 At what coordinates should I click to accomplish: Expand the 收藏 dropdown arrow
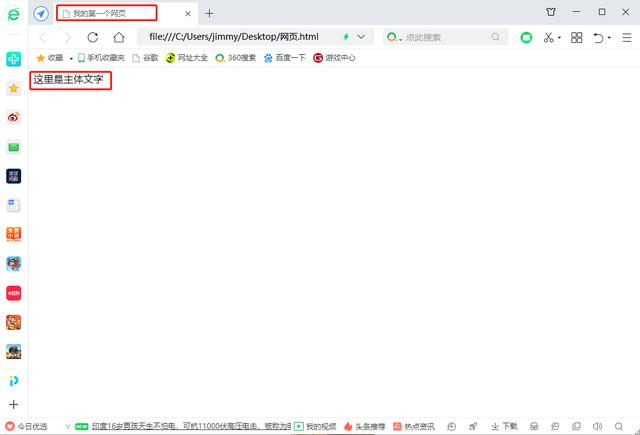71,58
